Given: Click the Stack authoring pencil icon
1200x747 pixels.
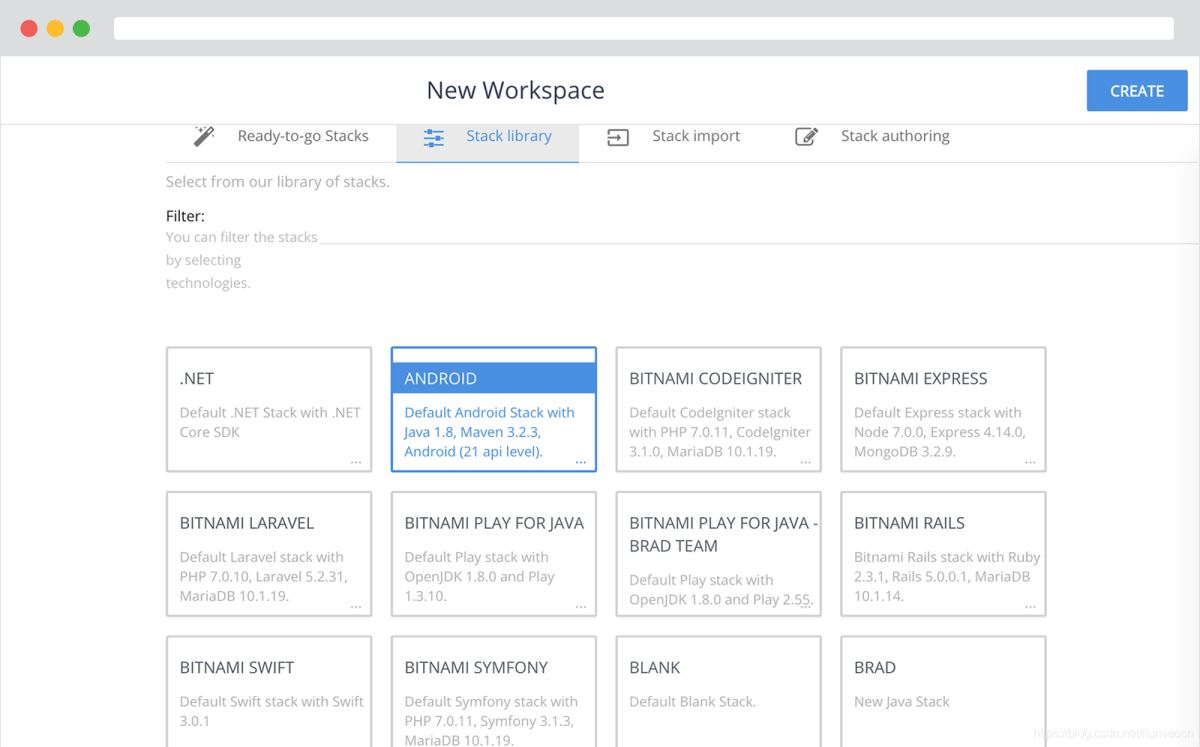Looking at the screenshot, I should (x=806, y=137).
